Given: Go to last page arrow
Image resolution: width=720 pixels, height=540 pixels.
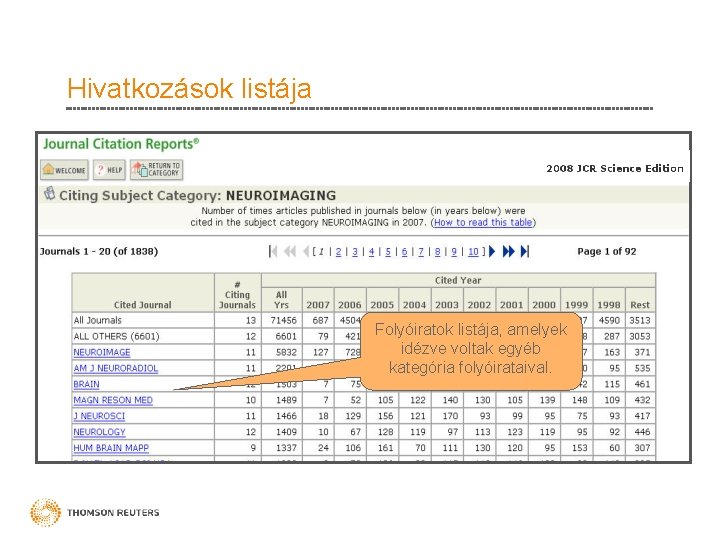Looking at the screenshot, I should click(x=525, y=252).
